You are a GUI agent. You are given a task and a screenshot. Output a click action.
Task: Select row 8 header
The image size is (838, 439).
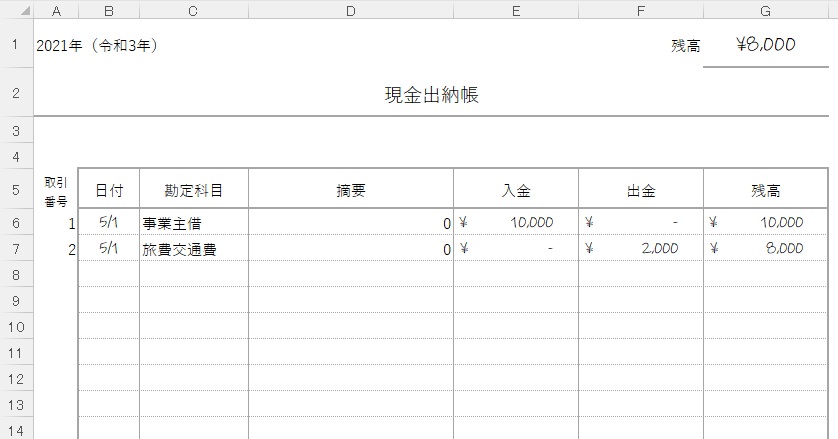click(16, 275)
